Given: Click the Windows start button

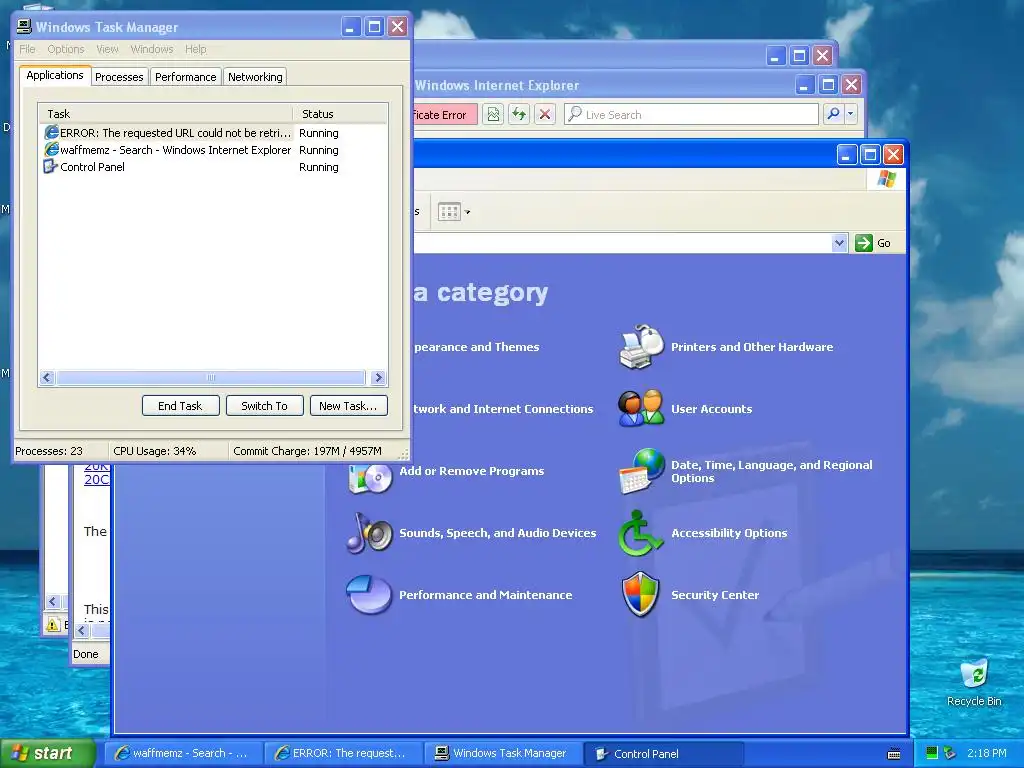Looking at the screenshot, I should pos(48,753).
